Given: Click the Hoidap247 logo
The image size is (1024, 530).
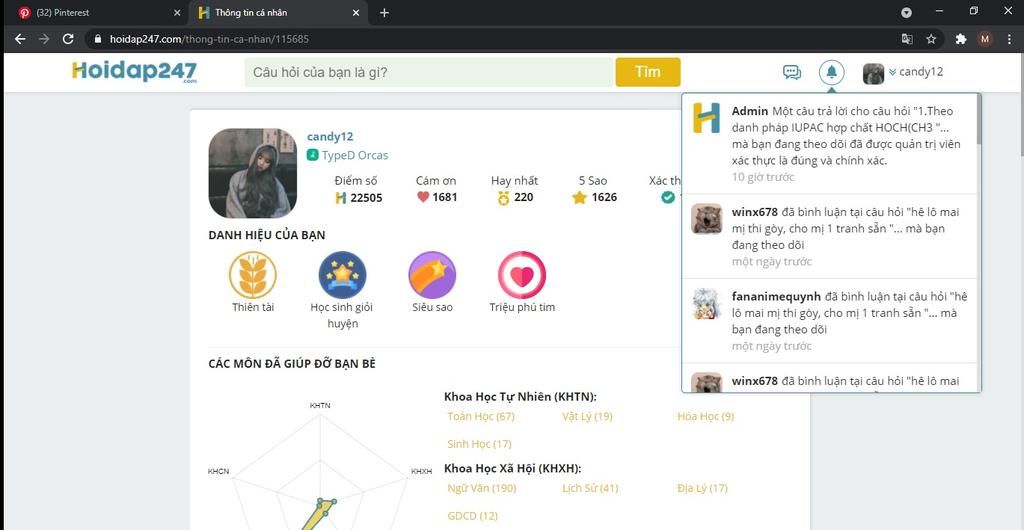Looking at the screenshot, I should click(134, 72).
